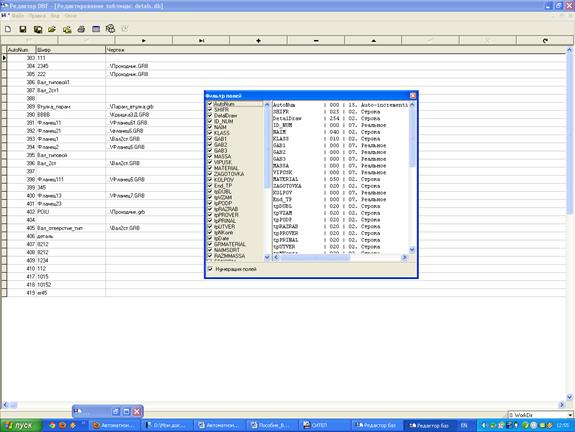
Task: Open the Правка menu
Action: [x=37, y=16]
